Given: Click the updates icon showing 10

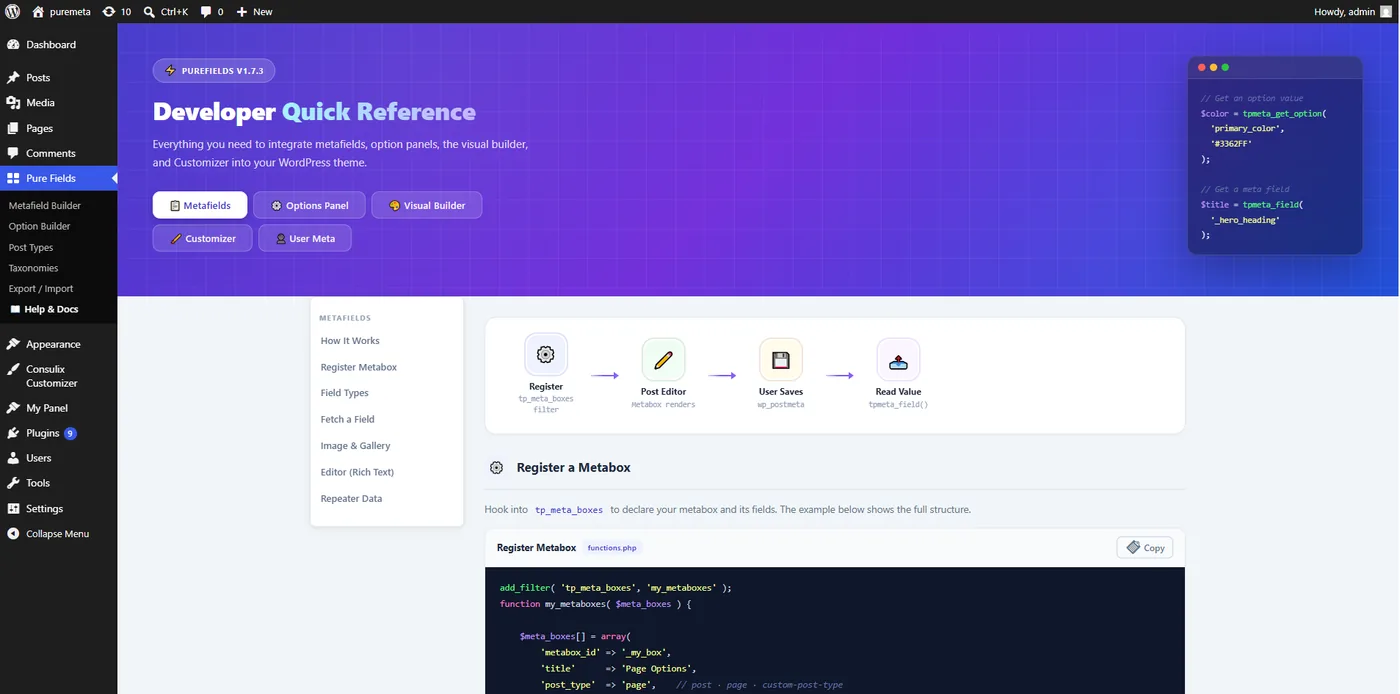Looking at the screenshot, I should click(x=108, y=12).
